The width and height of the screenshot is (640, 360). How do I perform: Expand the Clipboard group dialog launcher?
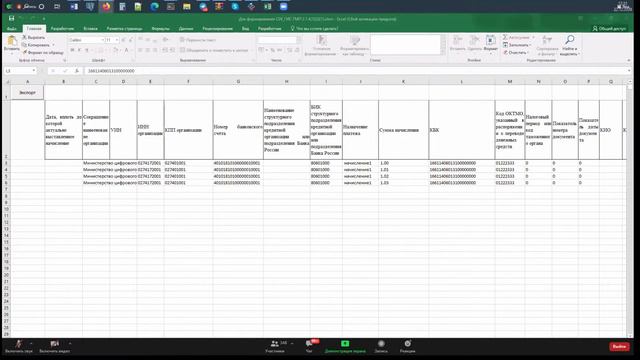click(64, 60)
